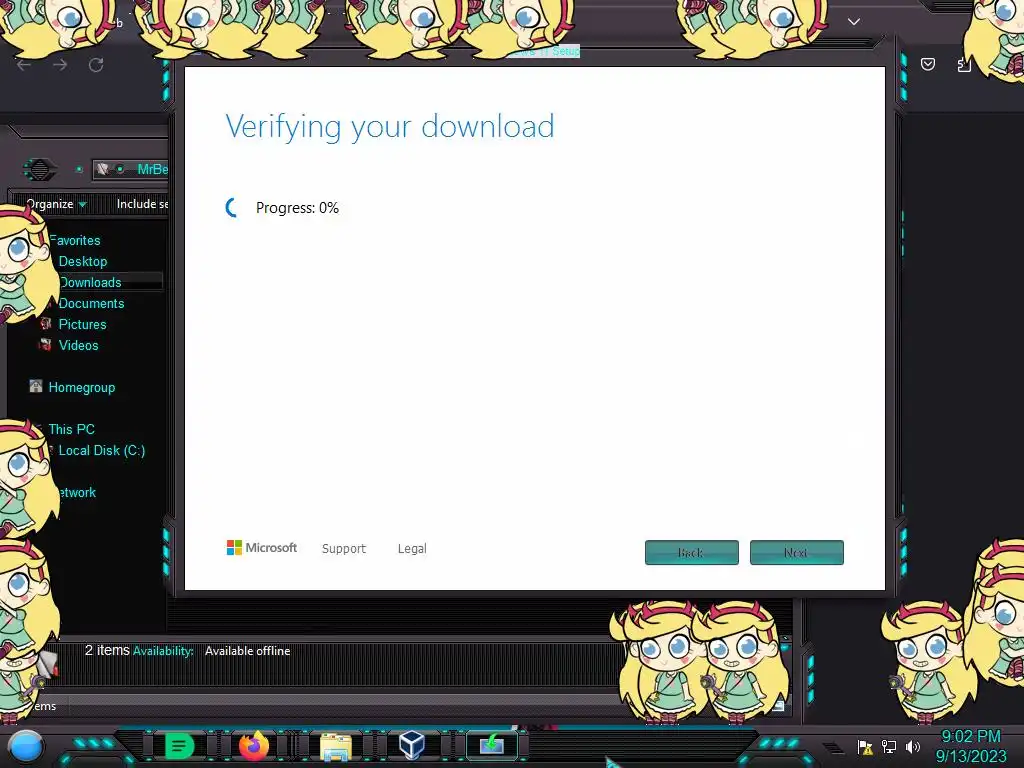Screen dimensions: 1024x768
Task: Click the network tray icon
Action: tap(889, 746)
